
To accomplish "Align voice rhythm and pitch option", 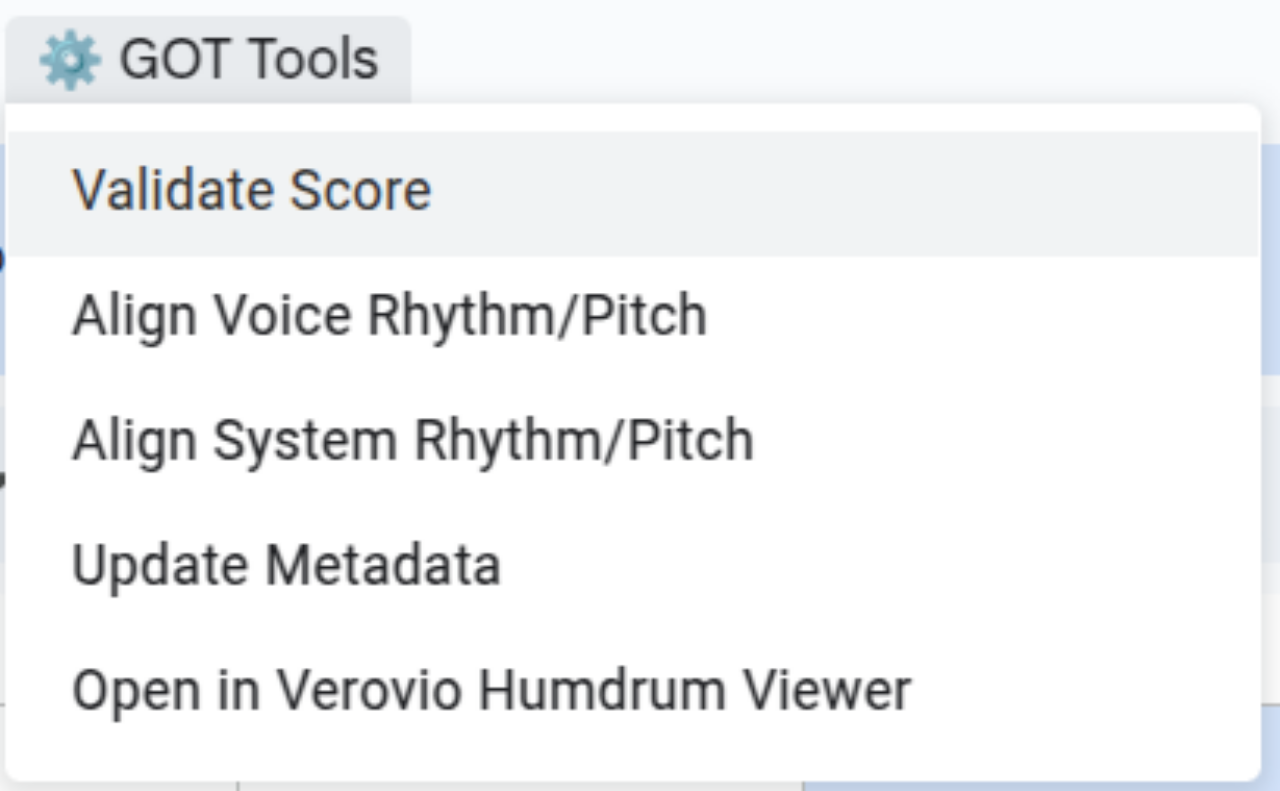I will (633, 317).
